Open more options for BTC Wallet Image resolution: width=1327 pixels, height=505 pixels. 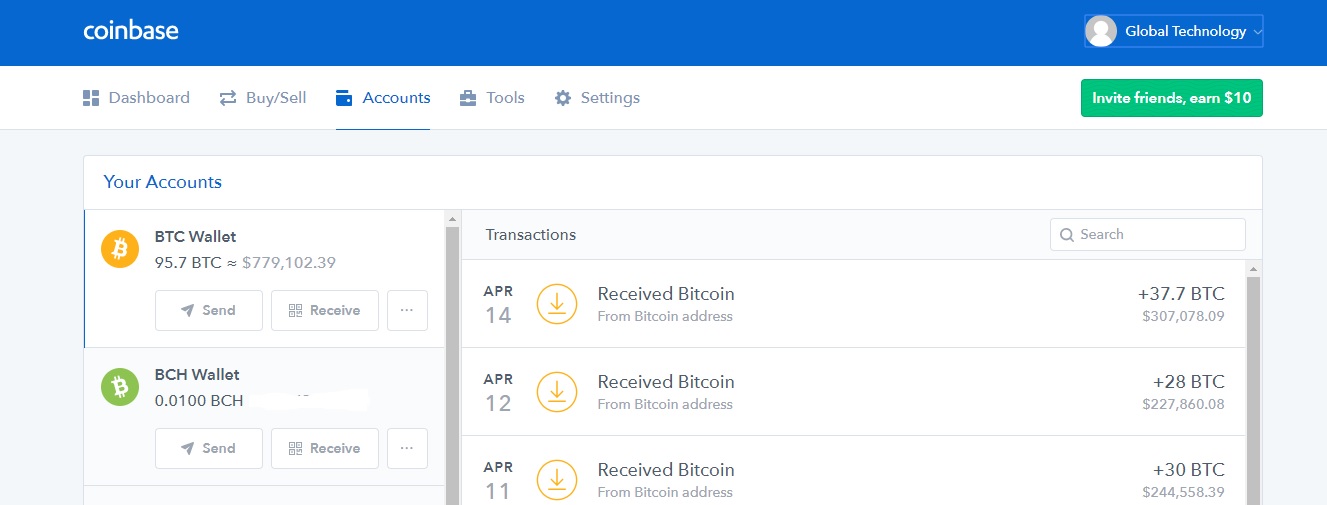pos(407,310)
